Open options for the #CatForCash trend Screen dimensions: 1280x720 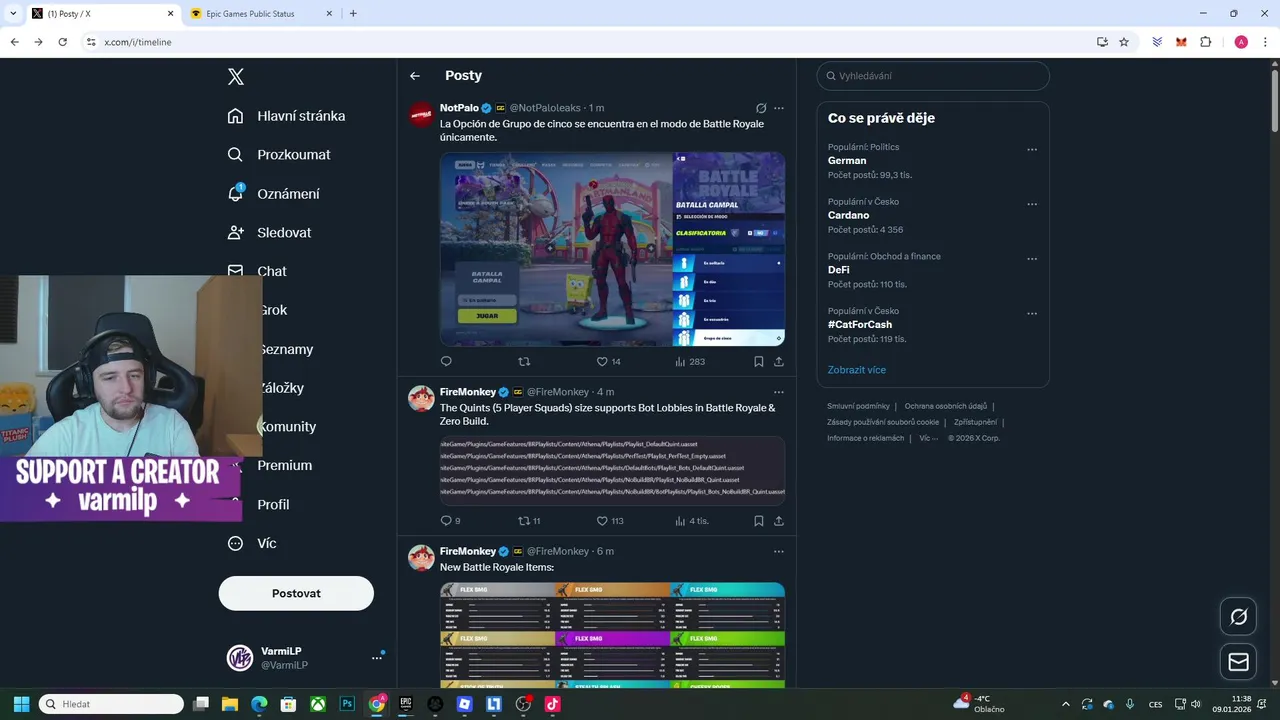(x=1032, y=314)
